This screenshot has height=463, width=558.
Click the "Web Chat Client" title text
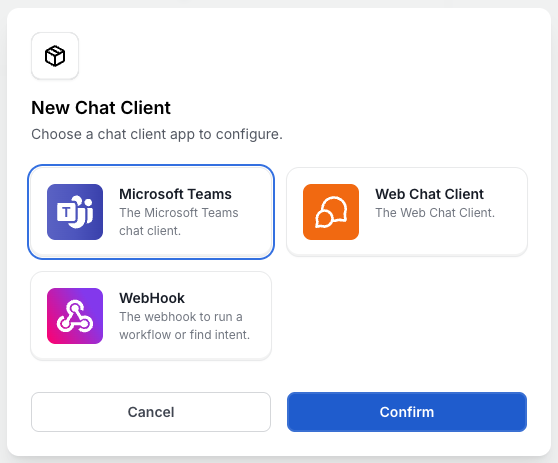click(x=429, y=194)
